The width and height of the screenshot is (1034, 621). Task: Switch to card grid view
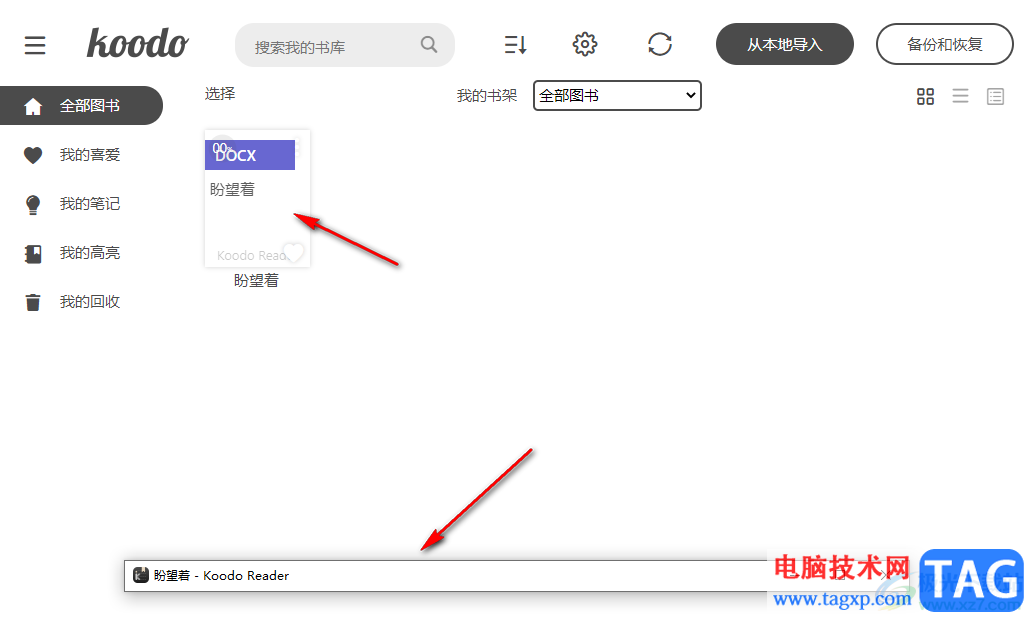tap(925, 97)
